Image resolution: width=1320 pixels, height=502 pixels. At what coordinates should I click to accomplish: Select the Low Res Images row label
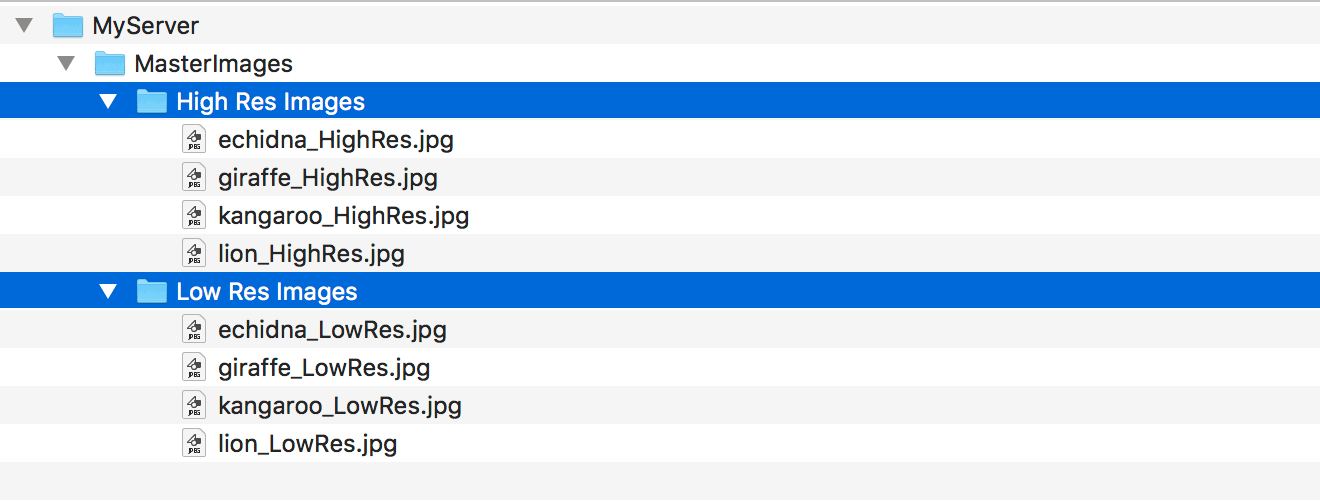click(267, 292)
